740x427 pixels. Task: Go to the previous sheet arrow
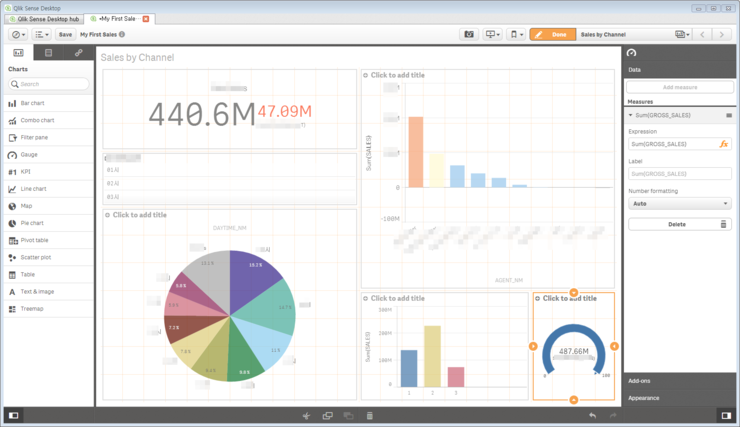702,34
